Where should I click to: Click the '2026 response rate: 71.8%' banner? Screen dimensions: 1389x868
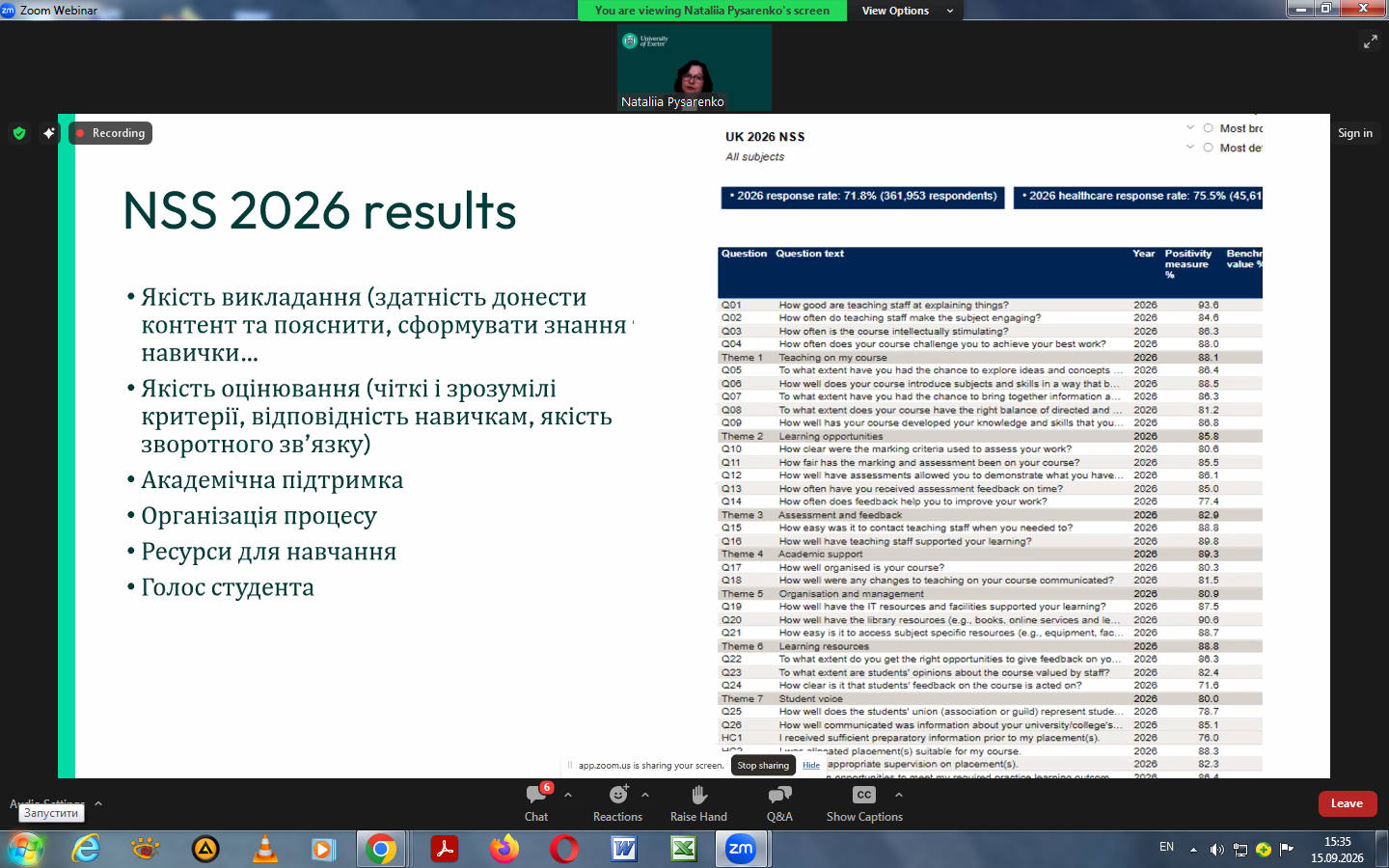863,197
